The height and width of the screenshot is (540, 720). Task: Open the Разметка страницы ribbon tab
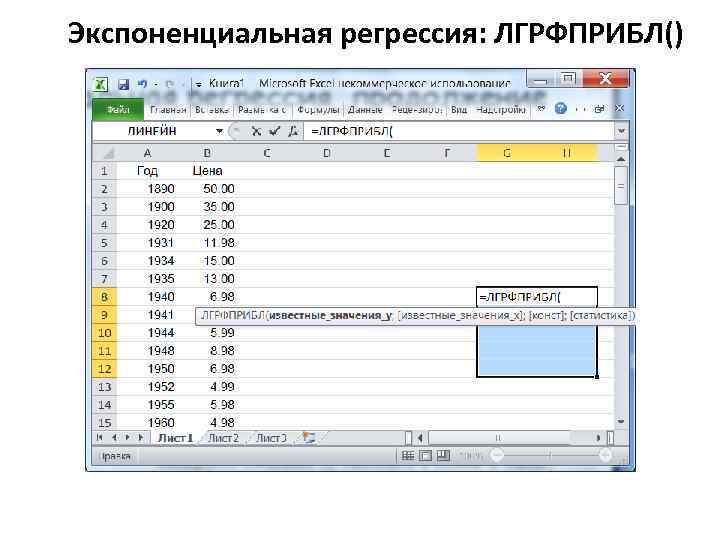(x=262, y=110)
